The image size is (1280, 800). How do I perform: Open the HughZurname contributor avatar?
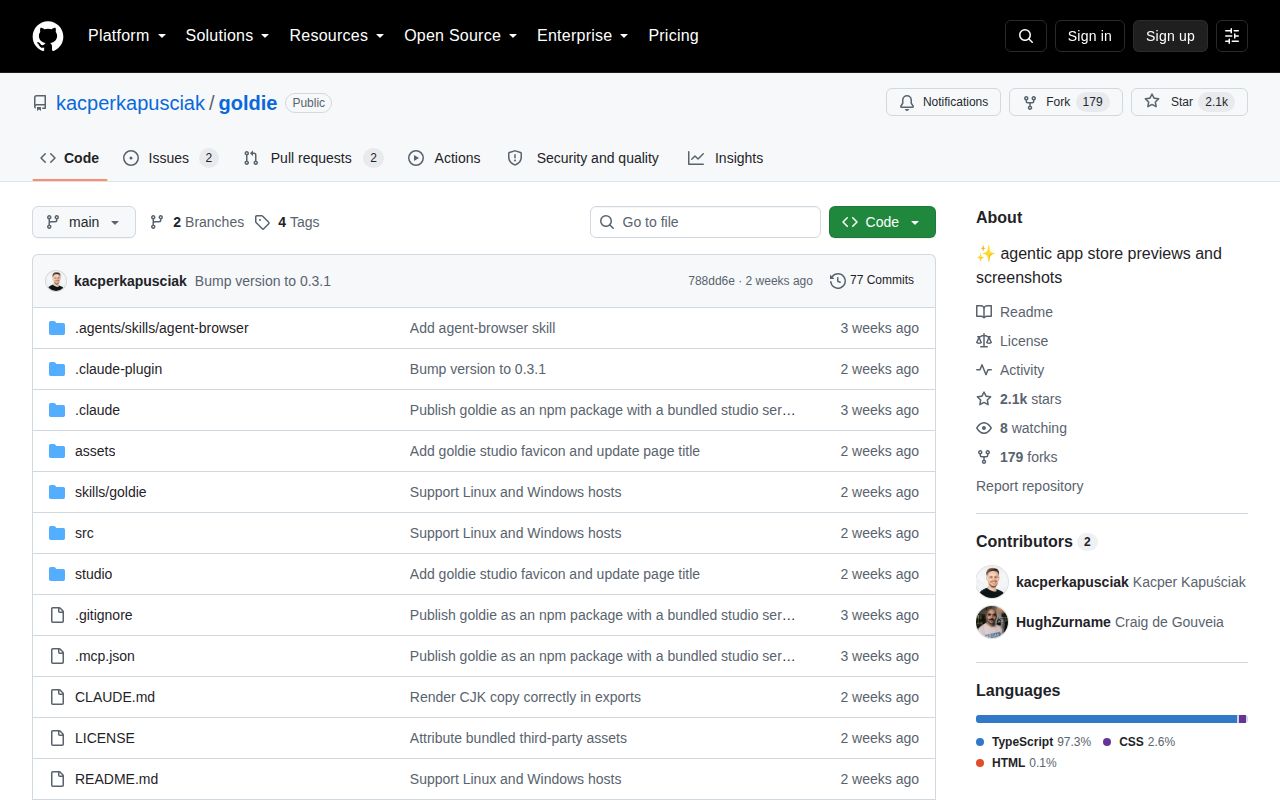click(992, 622)
